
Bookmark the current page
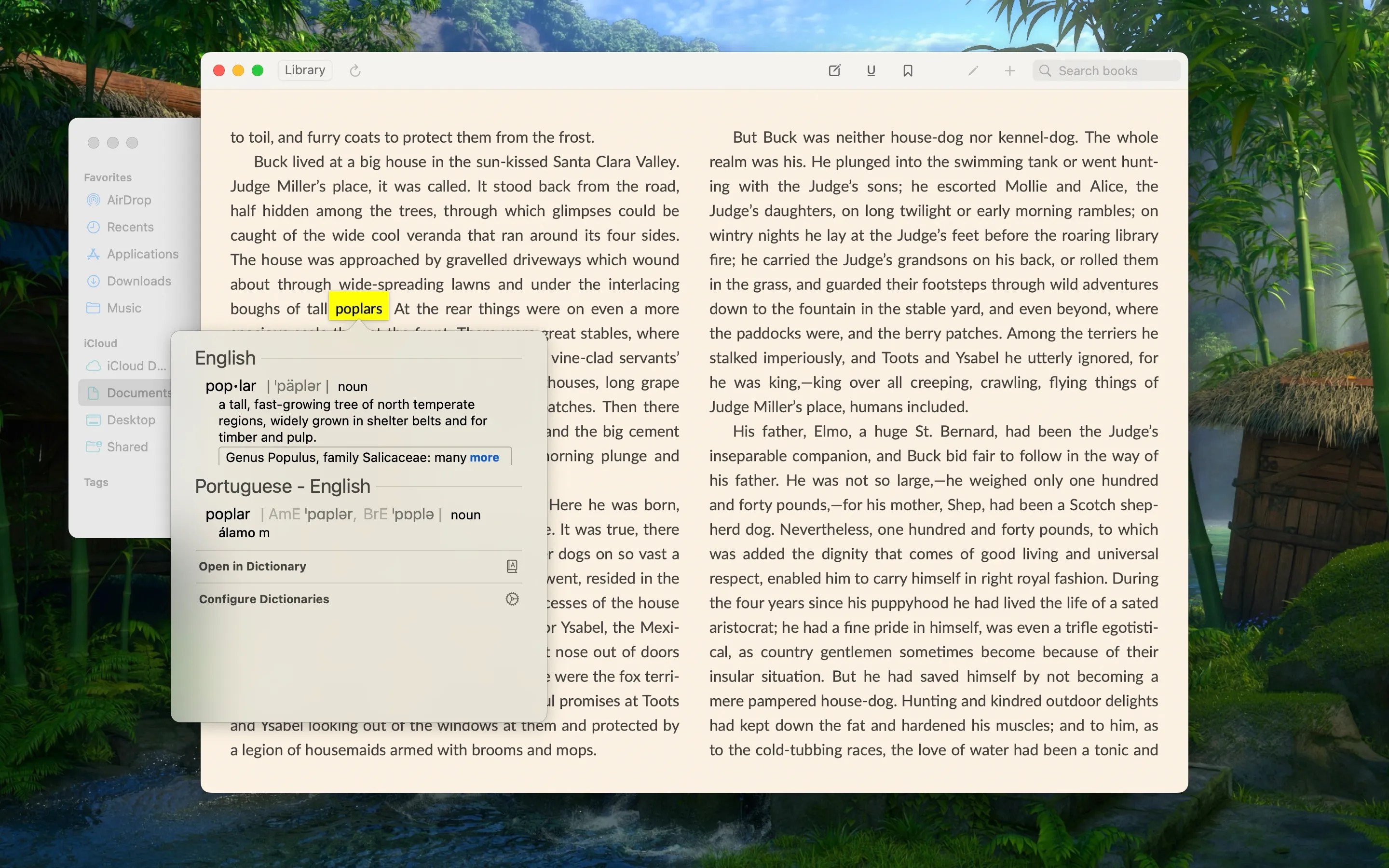point(908,70)
